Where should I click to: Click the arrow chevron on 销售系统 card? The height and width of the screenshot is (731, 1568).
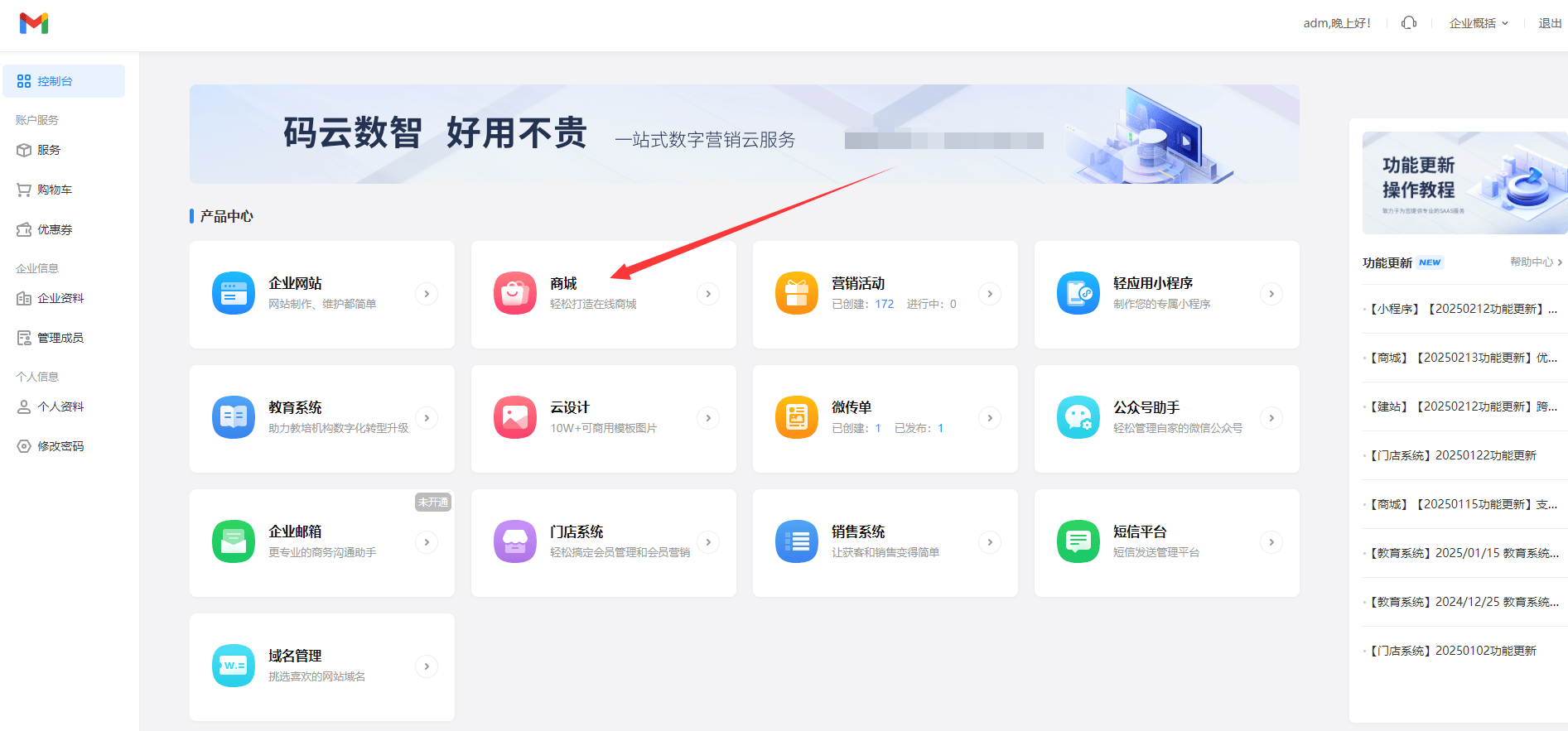click(990, 542)
